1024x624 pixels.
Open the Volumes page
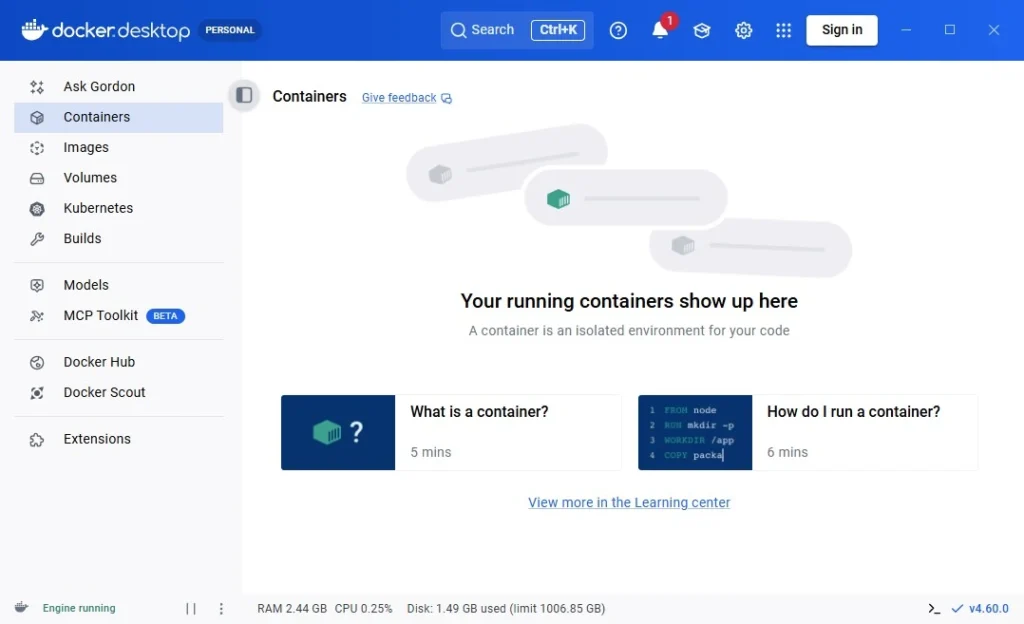tap(90, 178)
